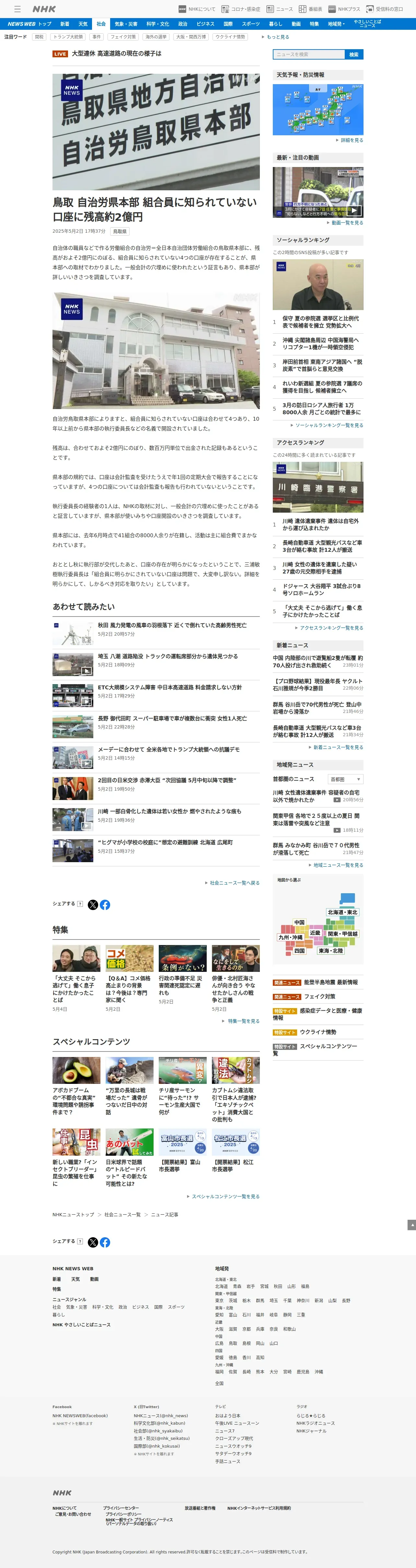Screen dimensions: 416x1568
Task: Click トランプ大統領 trending tag
Action: (x=68, y=37)
